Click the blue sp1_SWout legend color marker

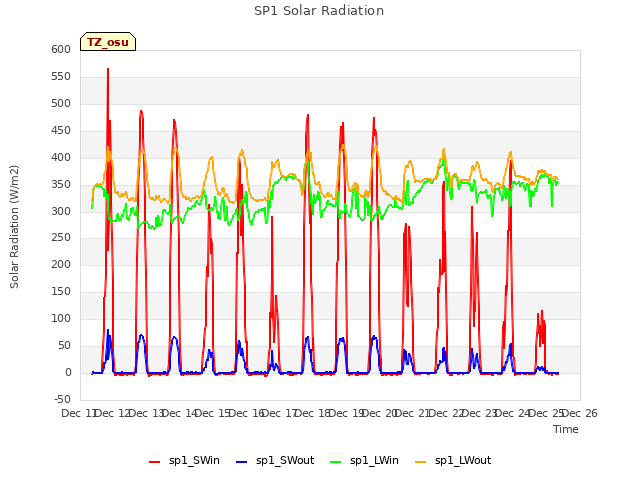pos(242,462)
